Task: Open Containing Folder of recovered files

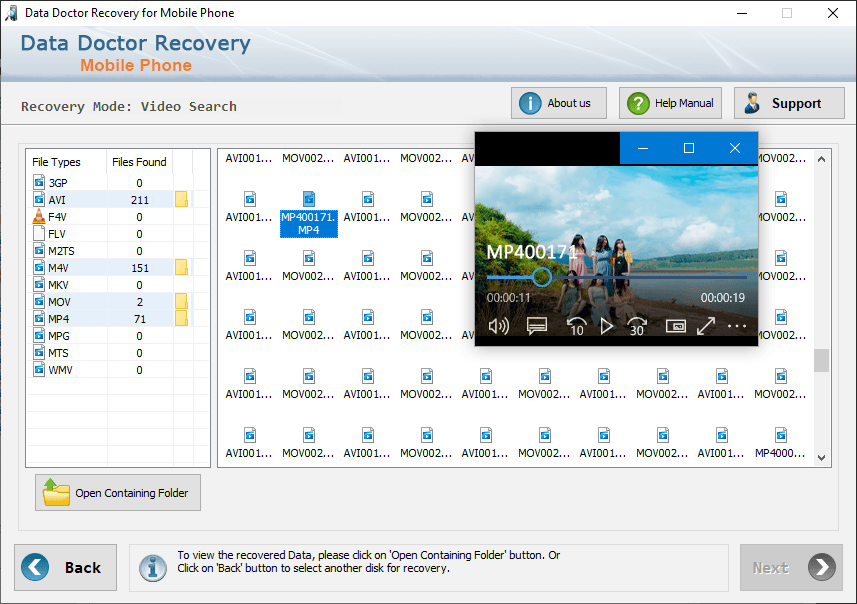Action: pyautogui.click(x=118, y=492)
